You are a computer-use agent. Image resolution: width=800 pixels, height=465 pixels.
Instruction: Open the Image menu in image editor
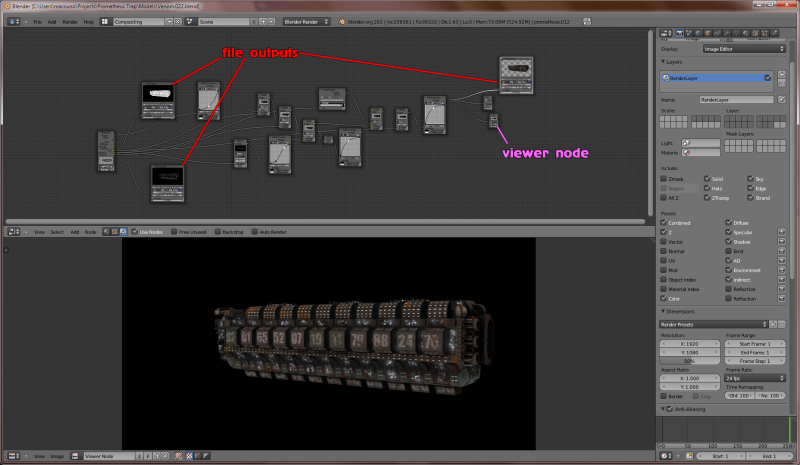[57, 456]
